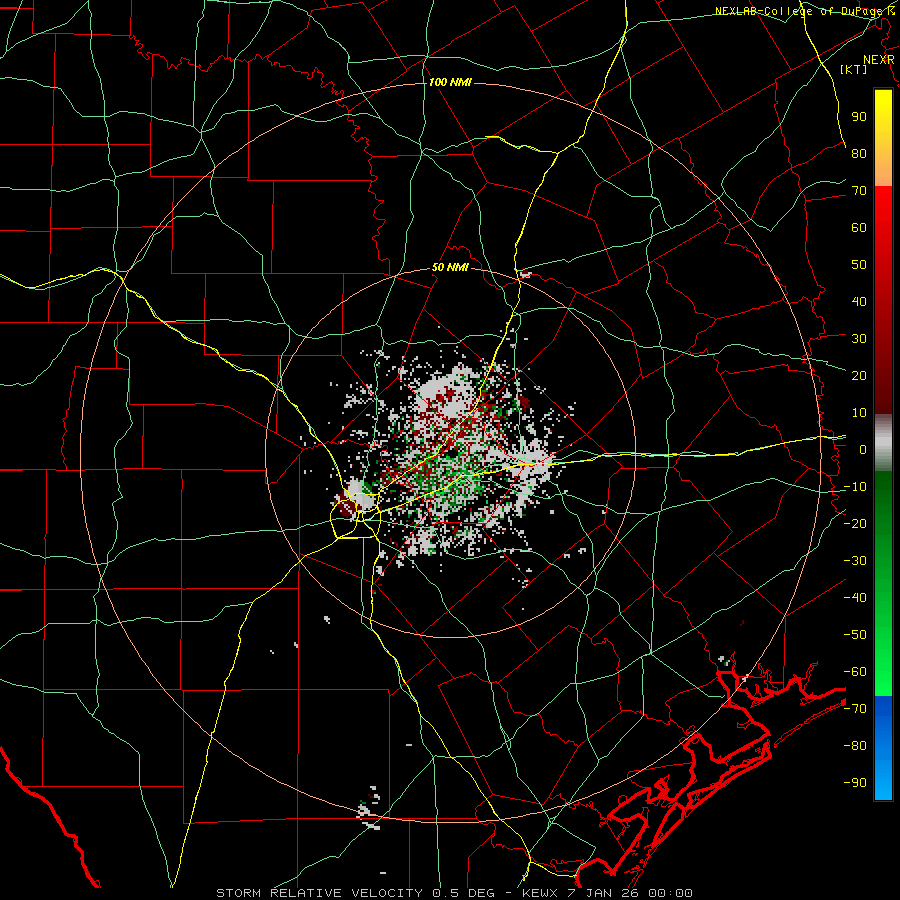The image size is (900, 900).
Task: Click the '[KT]' units label
Action: point(853,69)
